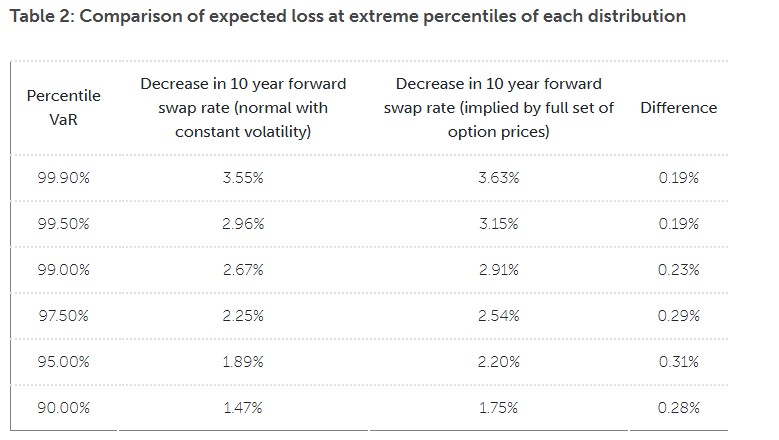Click the 3.55% value cell

pos(243,178)
